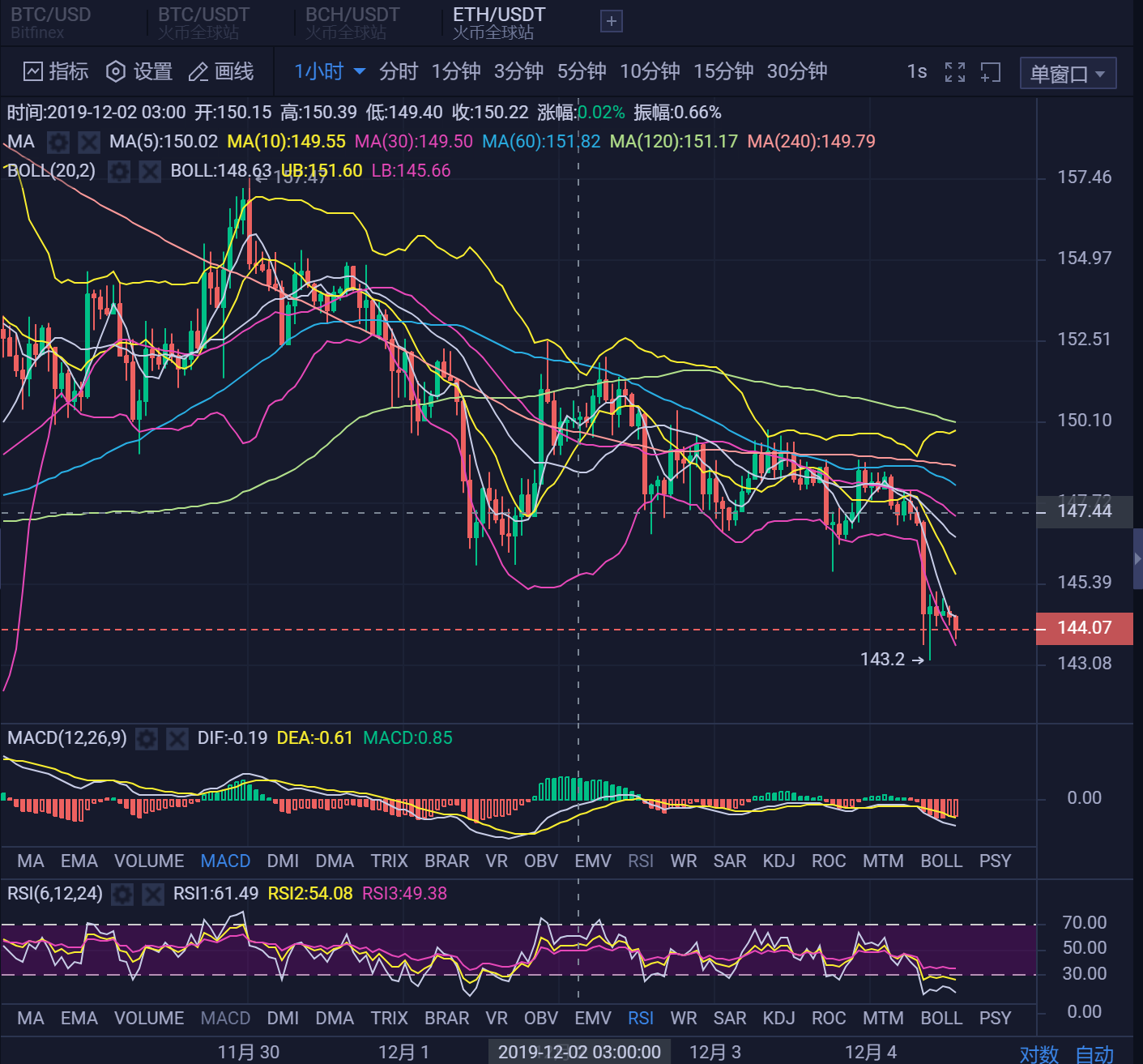This screenshot has height=1064, width=1143.
Task: Click the MA(60):151.82 value label
Action: click(x=541, y=142)
